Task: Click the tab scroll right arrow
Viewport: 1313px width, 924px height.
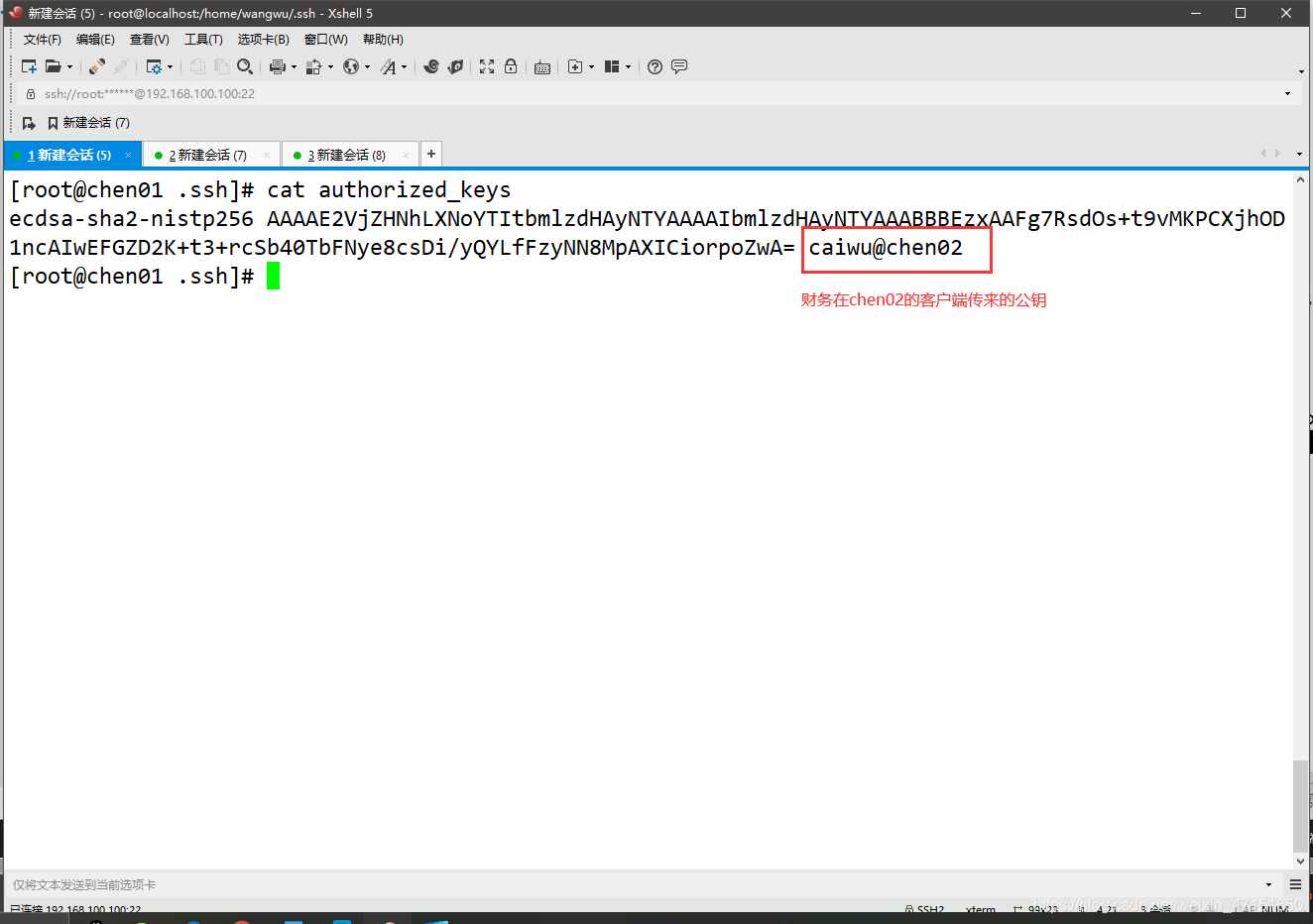Action: pos(1277,154)
